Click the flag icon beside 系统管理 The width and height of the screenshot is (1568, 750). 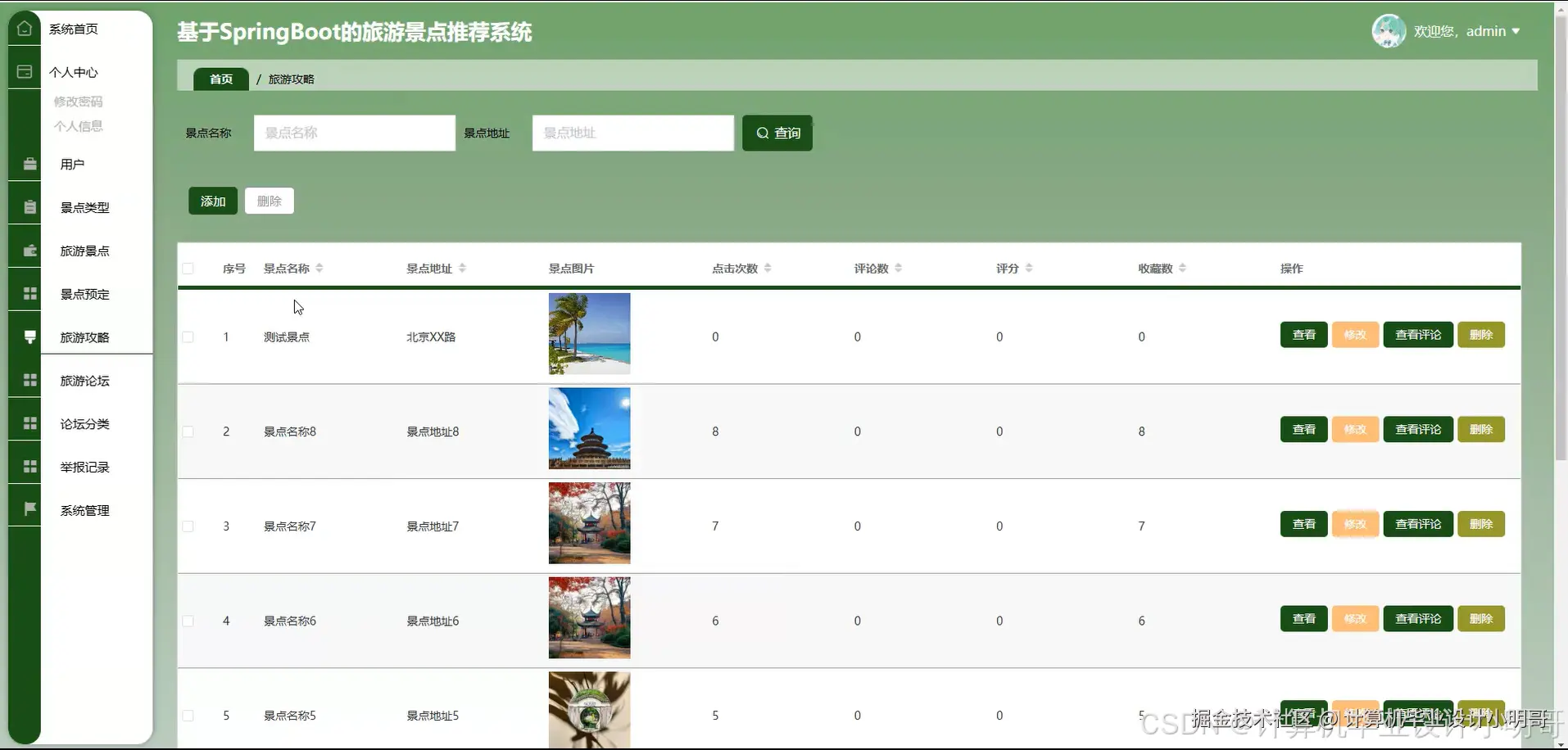click(x=29, y=508)
